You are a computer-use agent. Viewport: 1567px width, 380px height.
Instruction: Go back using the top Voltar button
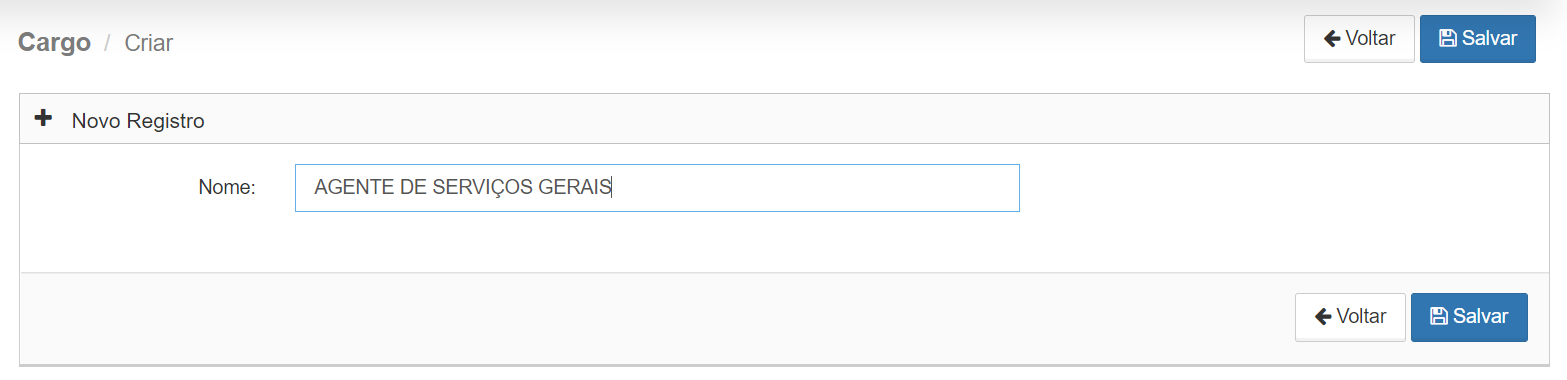pos(1359,39)
